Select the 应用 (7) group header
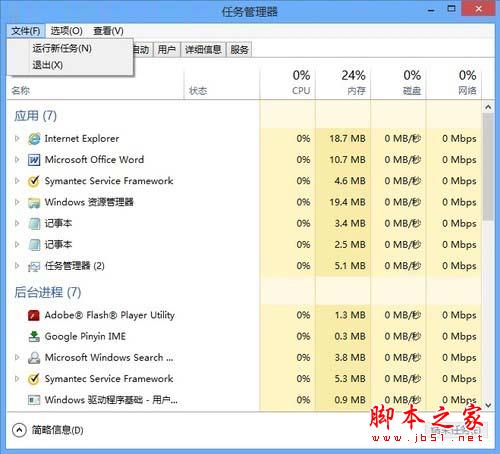Viewport: 500px width, 454px height. pyautogui.click(x=35, y=116)
